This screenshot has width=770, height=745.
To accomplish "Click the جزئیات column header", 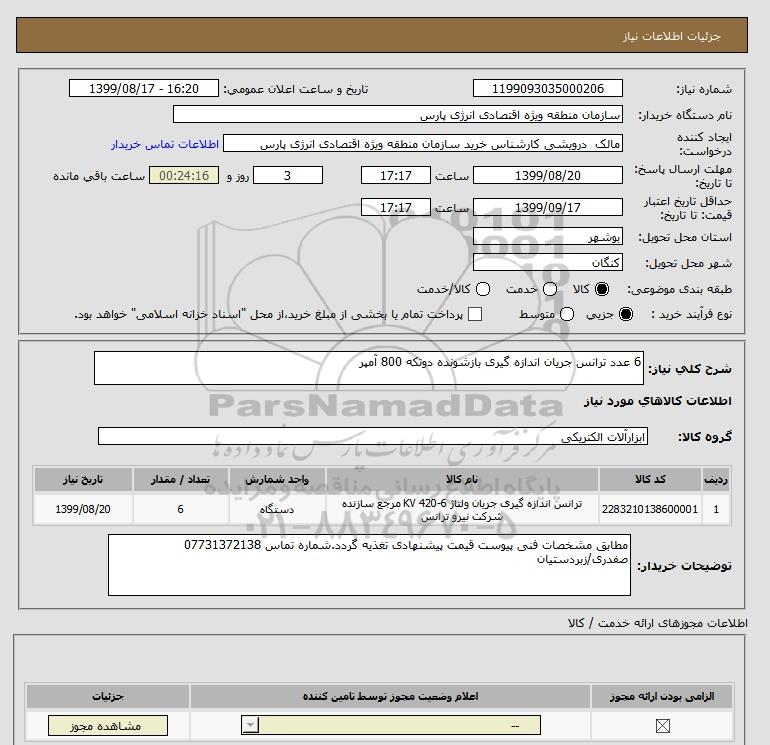I will coord(108,696).
